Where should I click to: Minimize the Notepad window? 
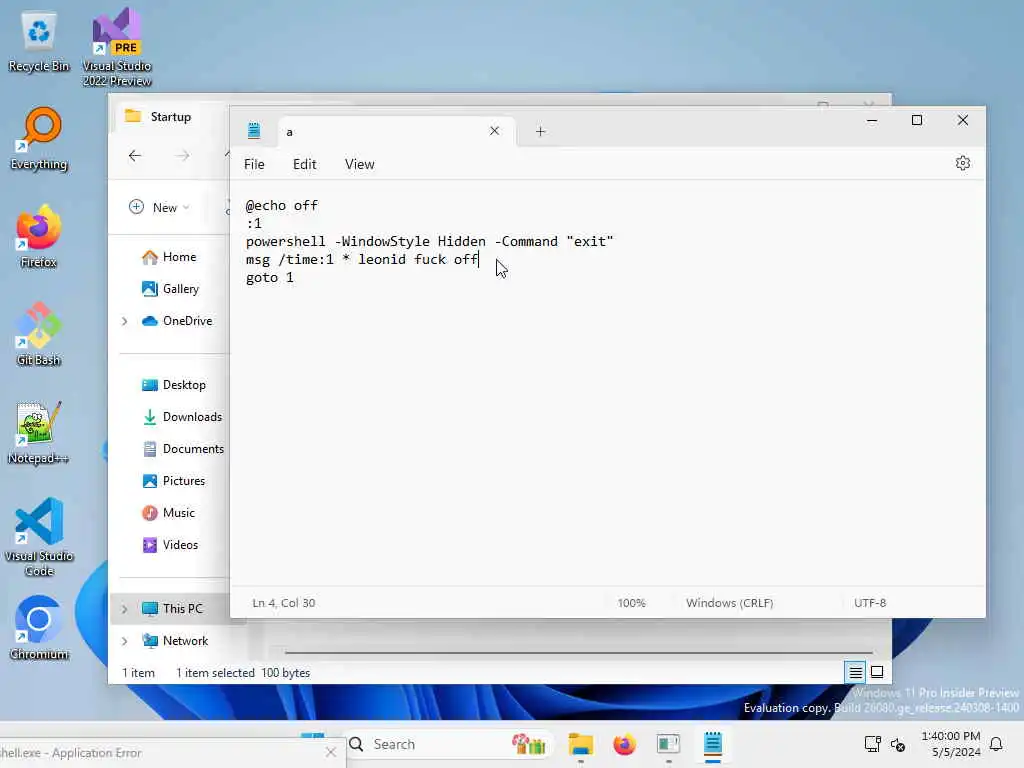point(872,120)
